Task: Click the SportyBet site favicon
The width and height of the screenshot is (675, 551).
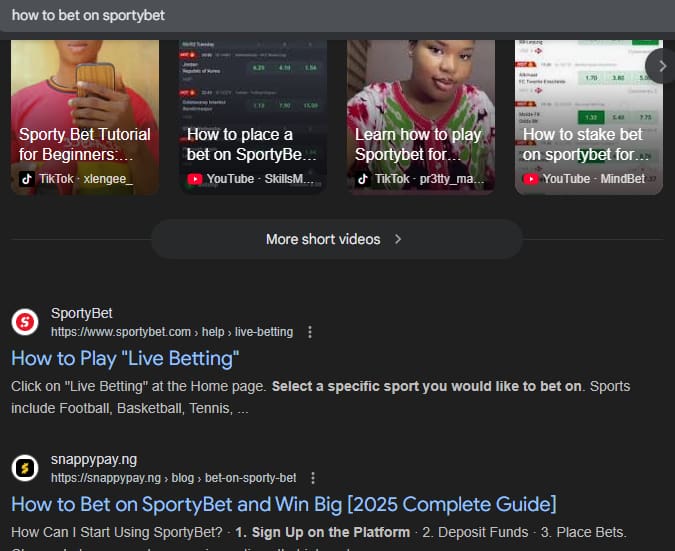Action: 25,322
